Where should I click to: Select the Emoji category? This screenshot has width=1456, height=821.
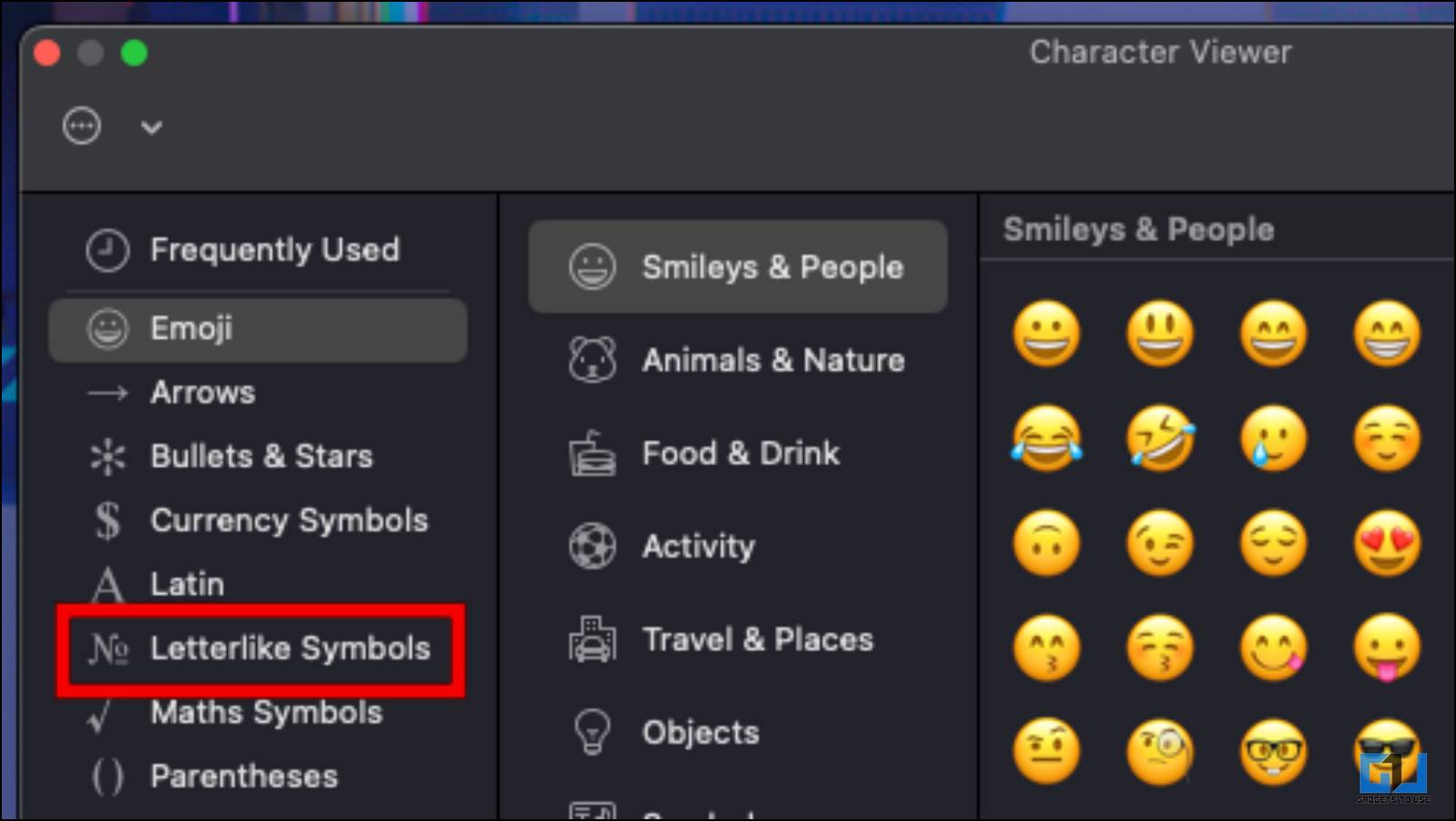pyautogui.click(x=258, y=329)
